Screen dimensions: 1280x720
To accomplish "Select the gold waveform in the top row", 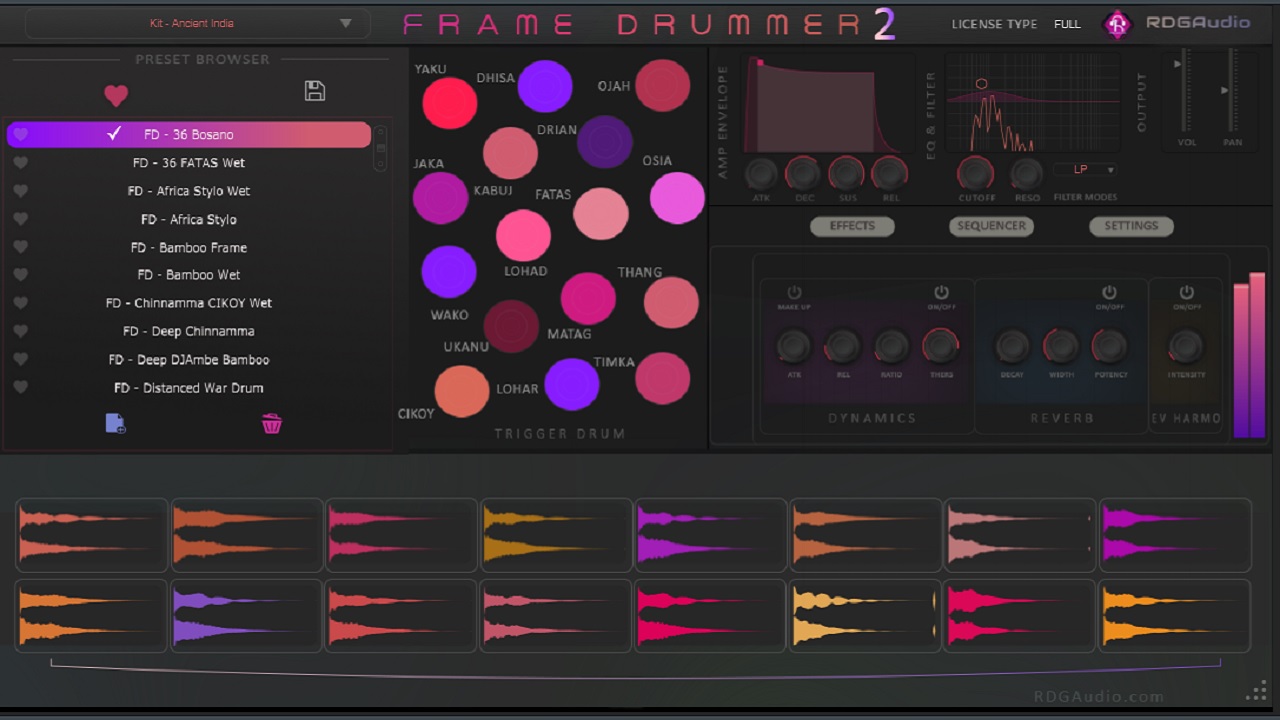I will [x=556, y=534].
